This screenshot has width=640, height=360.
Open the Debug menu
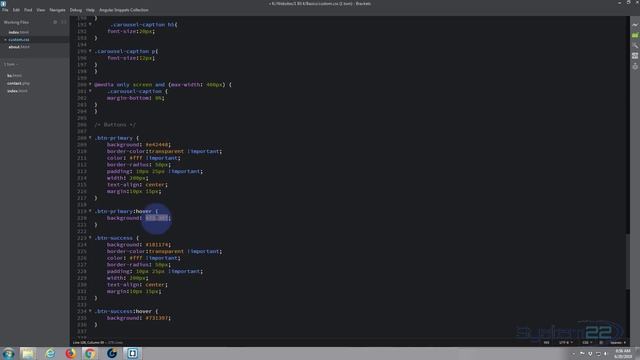coord(76,10)
